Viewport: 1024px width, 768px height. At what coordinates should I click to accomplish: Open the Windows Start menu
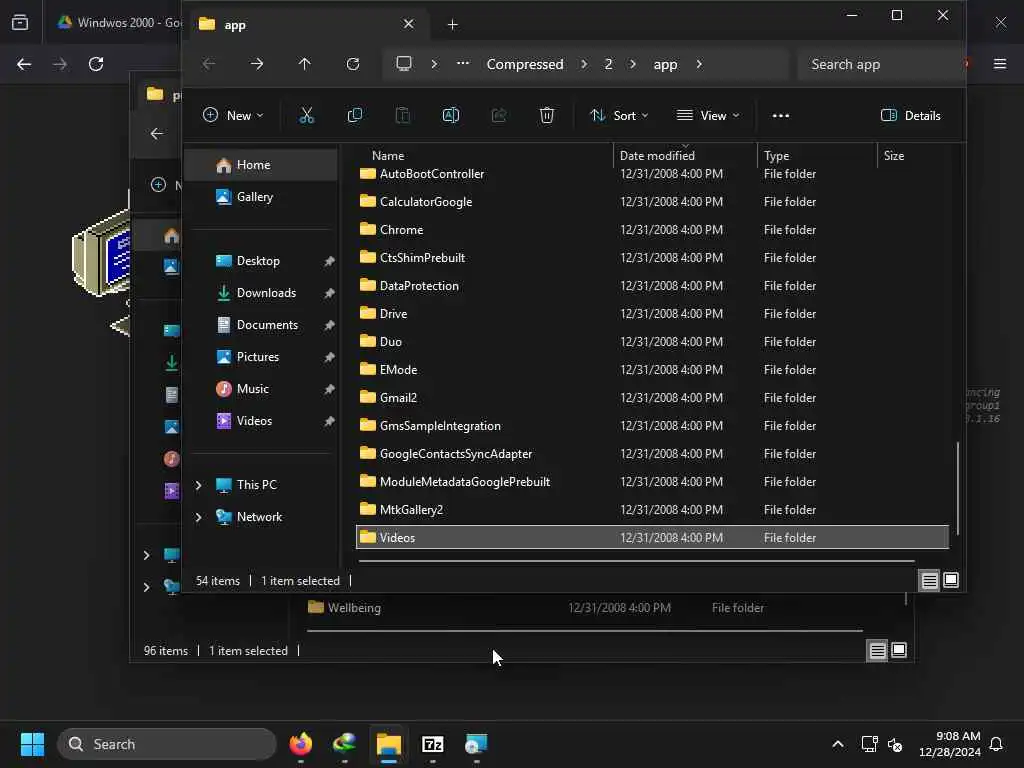[32, 744]
